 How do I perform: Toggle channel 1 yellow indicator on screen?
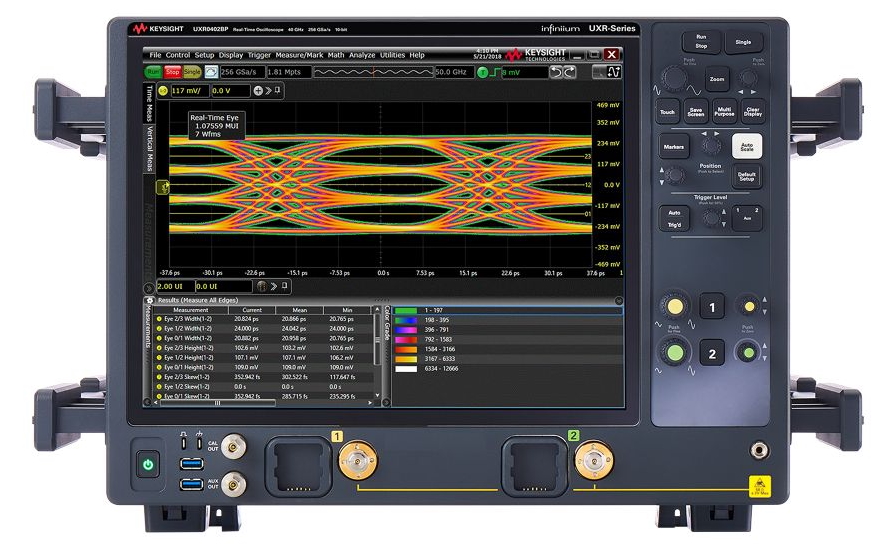click(163, 91)
